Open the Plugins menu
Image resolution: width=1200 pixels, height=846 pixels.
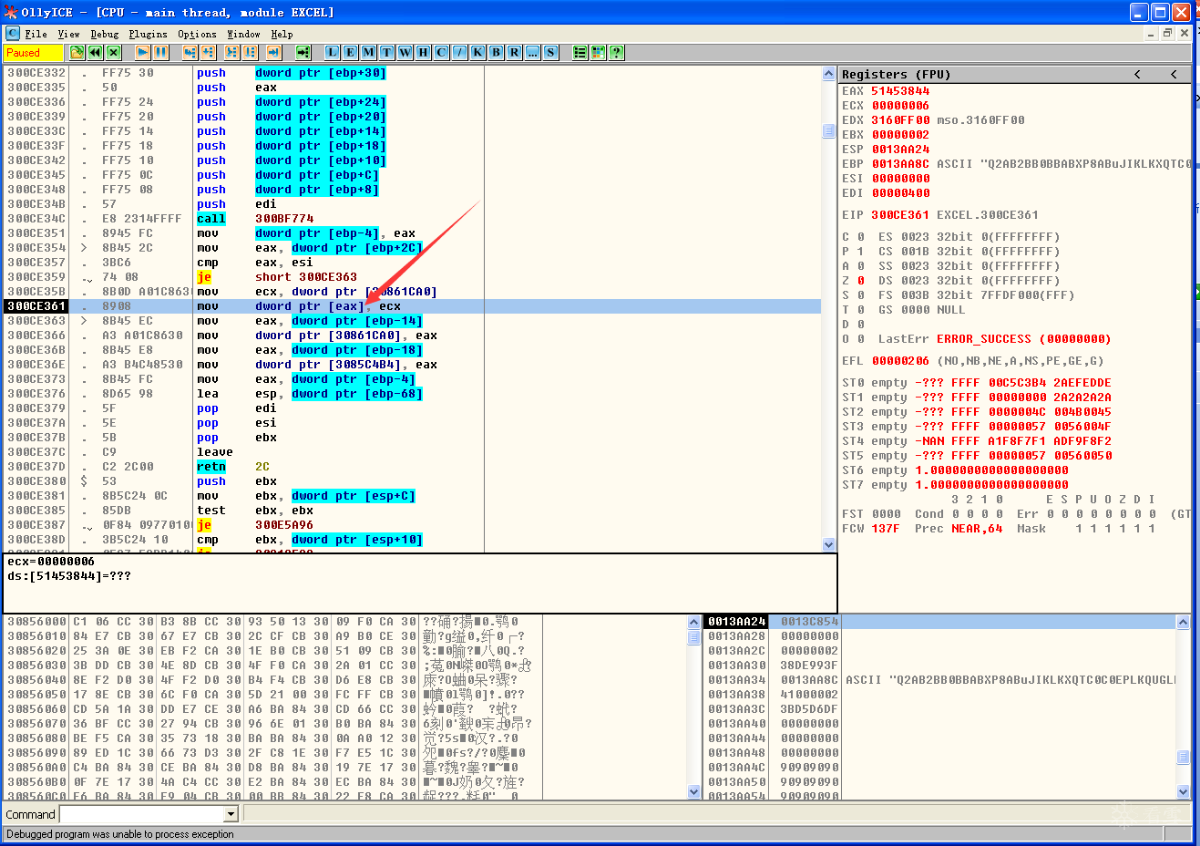click(148, 34)
